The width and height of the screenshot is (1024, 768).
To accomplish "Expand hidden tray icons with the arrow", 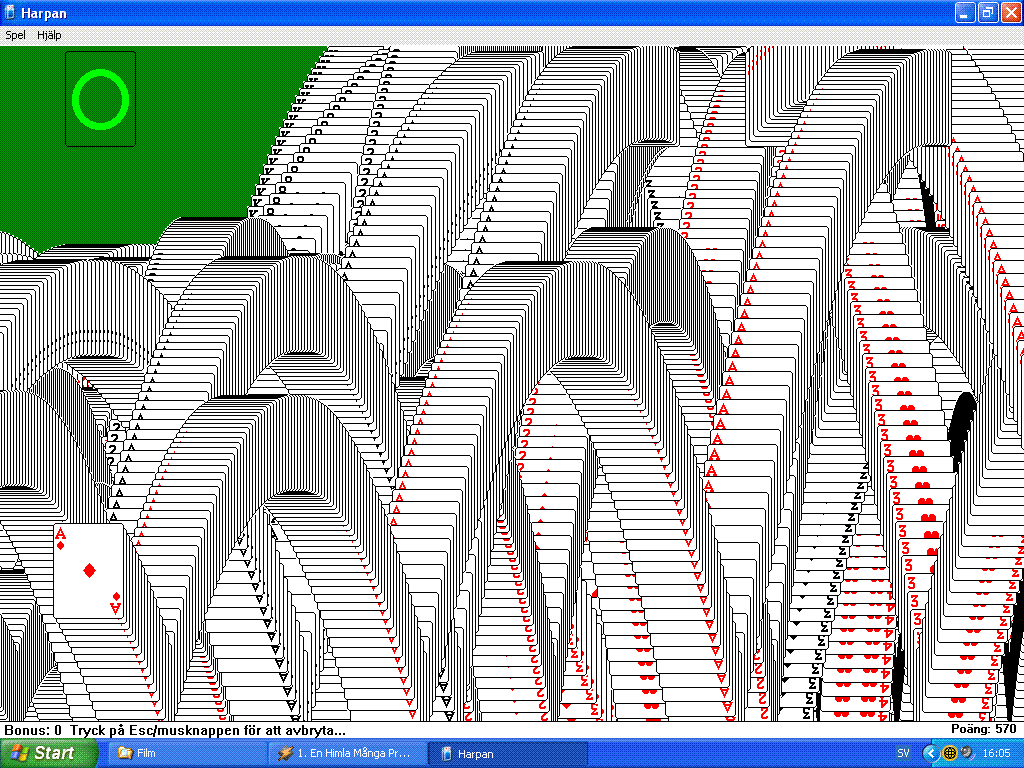I will 929,753.
